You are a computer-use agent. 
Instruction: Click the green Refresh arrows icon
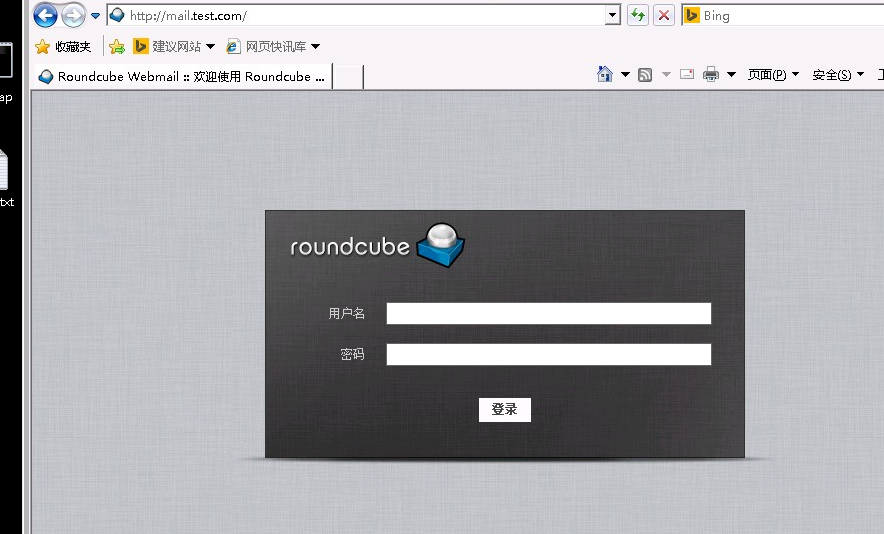coord(638,16)
